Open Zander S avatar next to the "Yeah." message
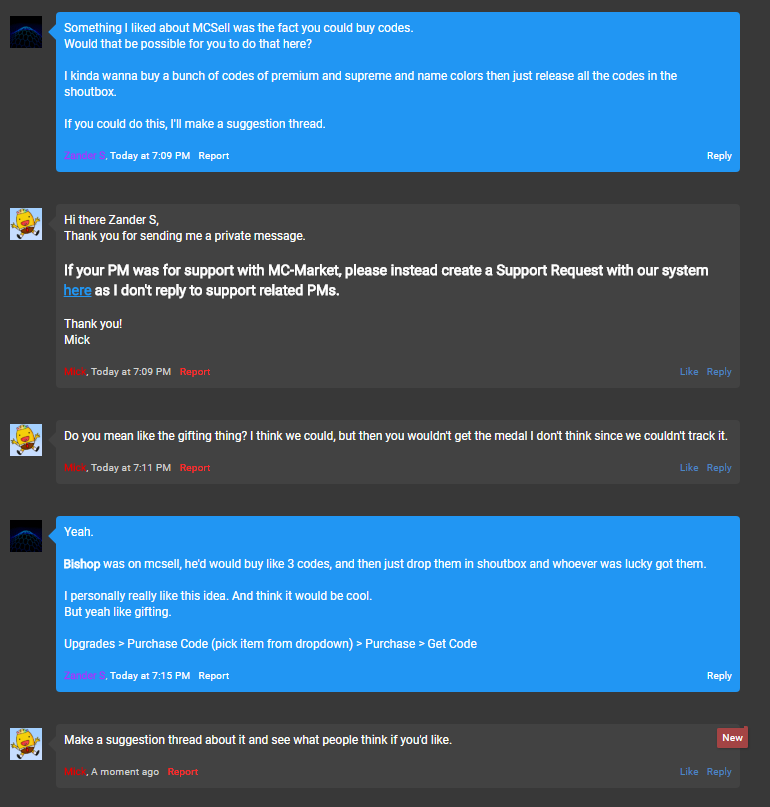 point(26,536)
